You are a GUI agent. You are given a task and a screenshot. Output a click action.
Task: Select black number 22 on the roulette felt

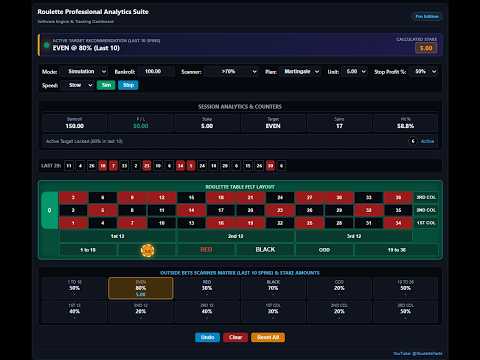coord(280,223)
